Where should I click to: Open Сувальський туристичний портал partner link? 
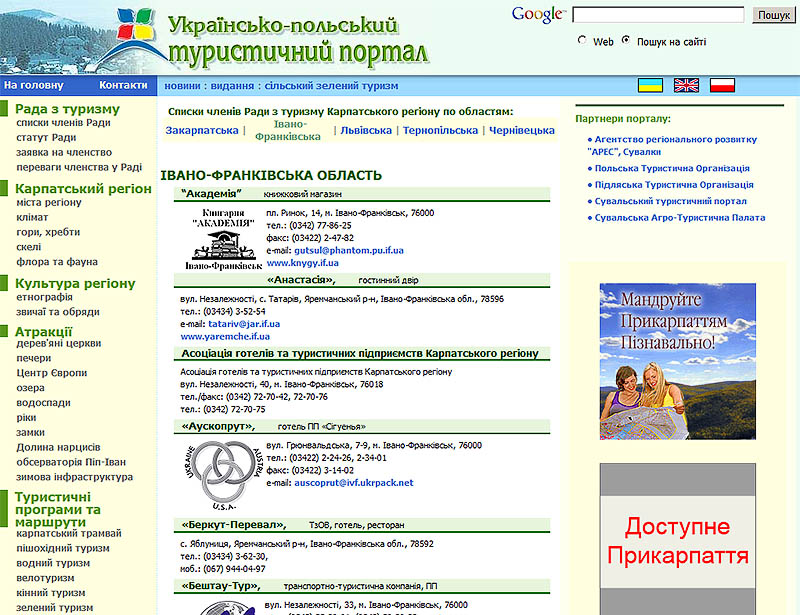(670, 201)
